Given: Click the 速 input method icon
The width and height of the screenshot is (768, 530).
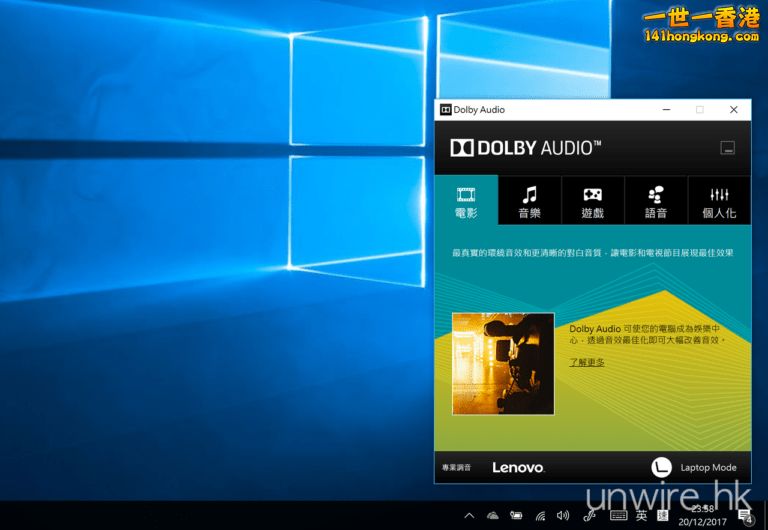Looking at the screenshot, I should (x=663, y=515).
